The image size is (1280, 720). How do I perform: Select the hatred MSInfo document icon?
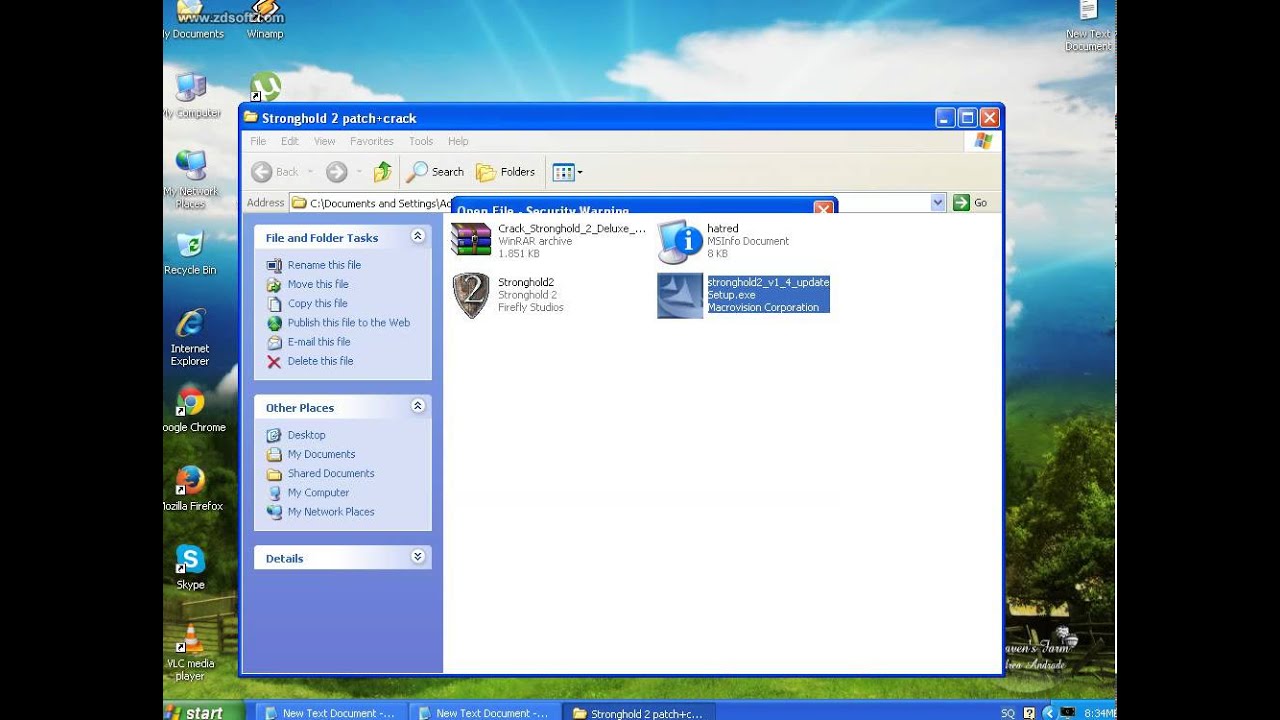[x=679, y=241]
